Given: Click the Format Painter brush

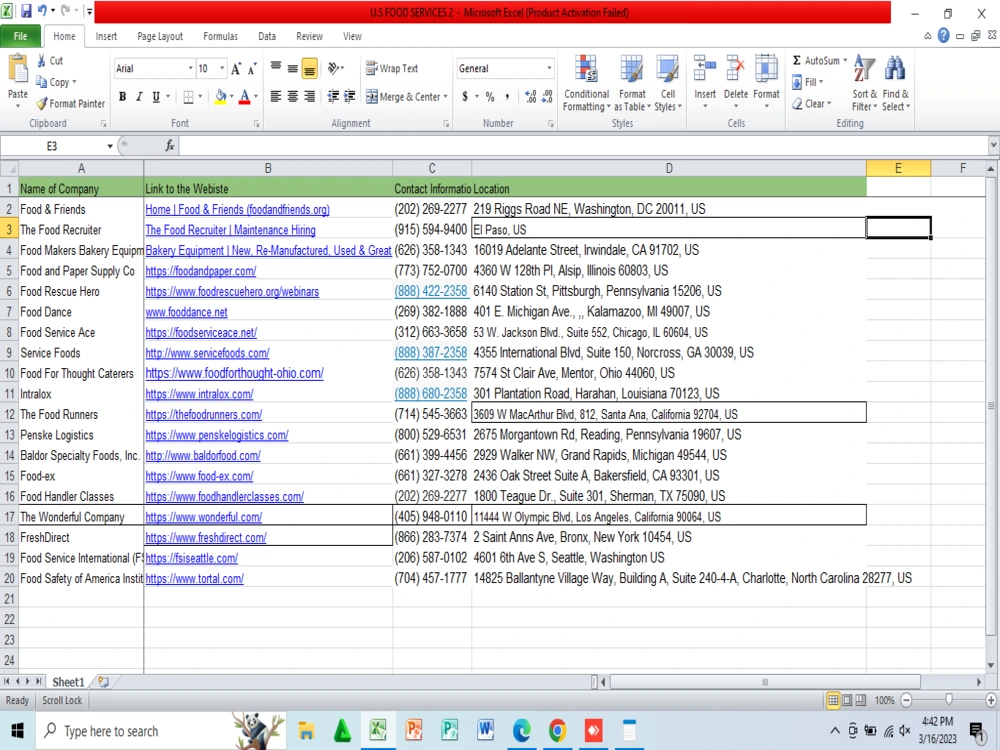Looking at the screenshot, I should tap(42, 103).
